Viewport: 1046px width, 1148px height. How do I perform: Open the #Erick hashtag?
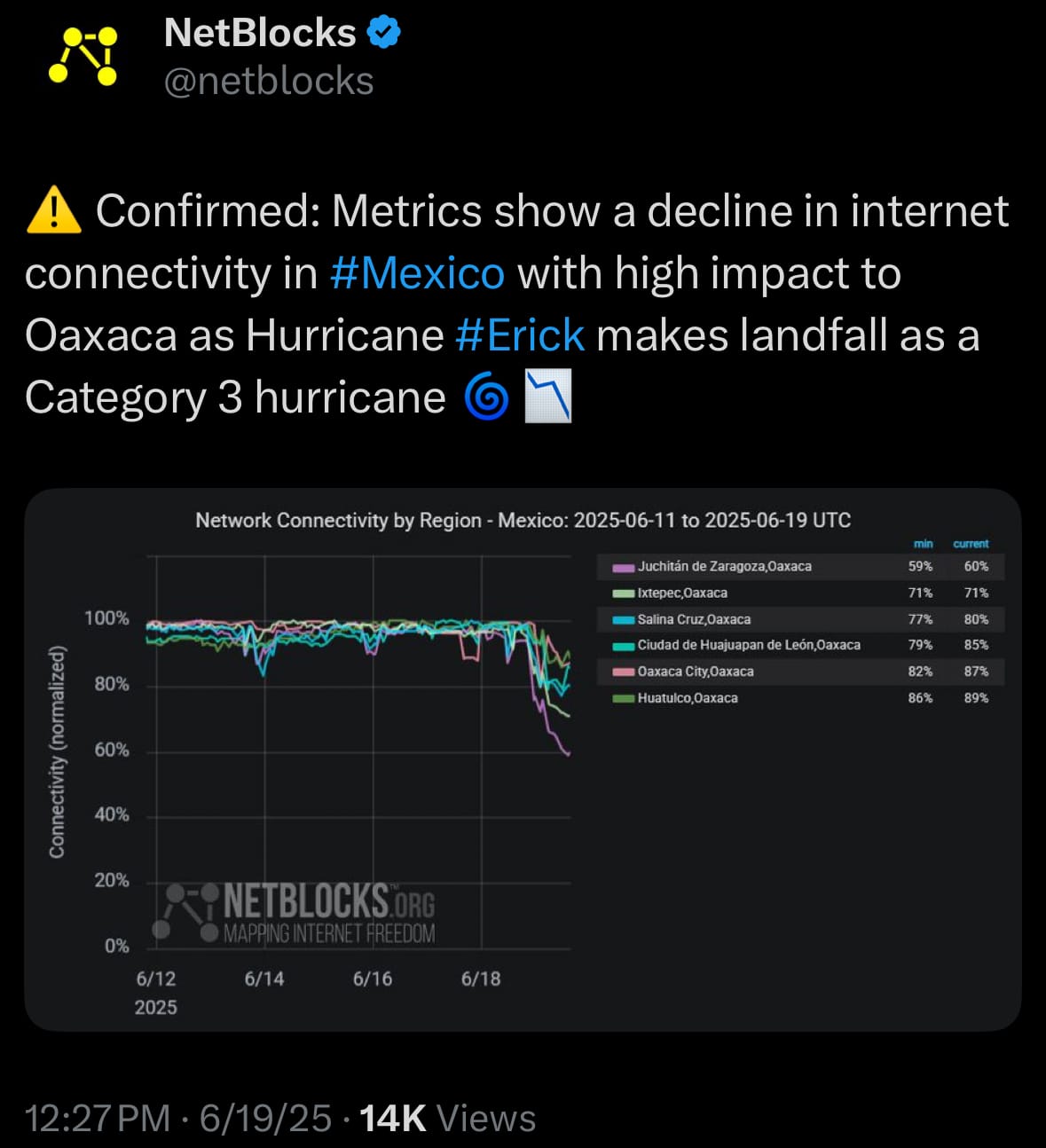point(520,335)
